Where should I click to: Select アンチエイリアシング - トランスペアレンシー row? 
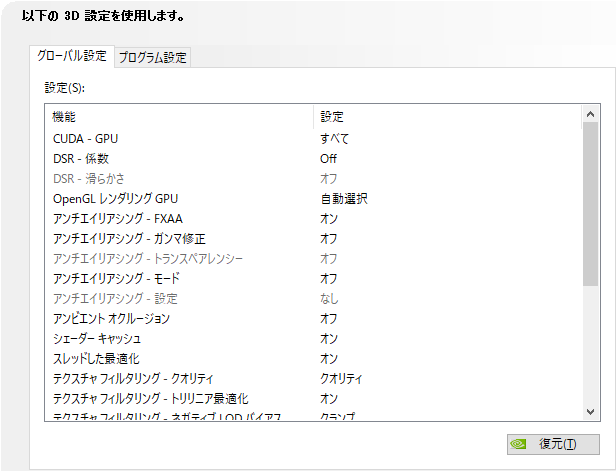pyautogui.click(x=313, y=259)
